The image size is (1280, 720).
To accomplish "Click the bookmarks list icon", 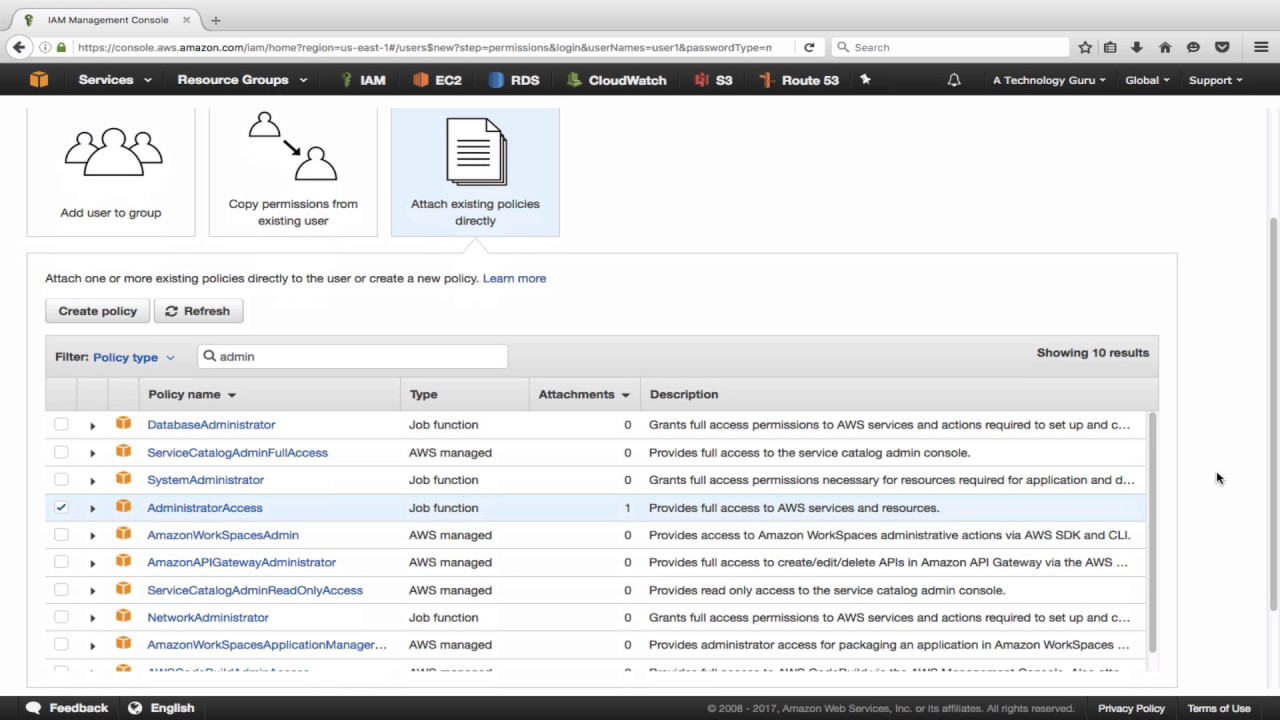I will pos(1110,47).
